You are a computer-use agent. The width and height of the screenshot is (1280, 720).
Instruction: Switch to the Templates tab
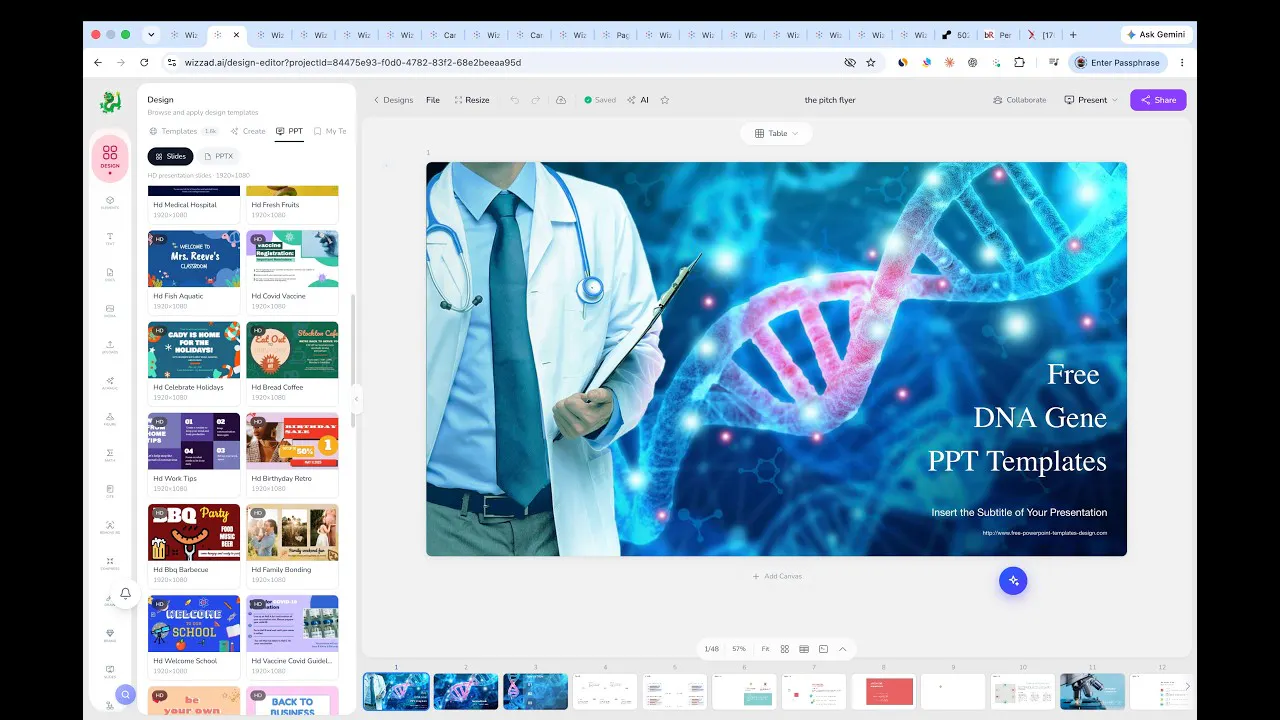pyautogui.click(x=183, y=131)
